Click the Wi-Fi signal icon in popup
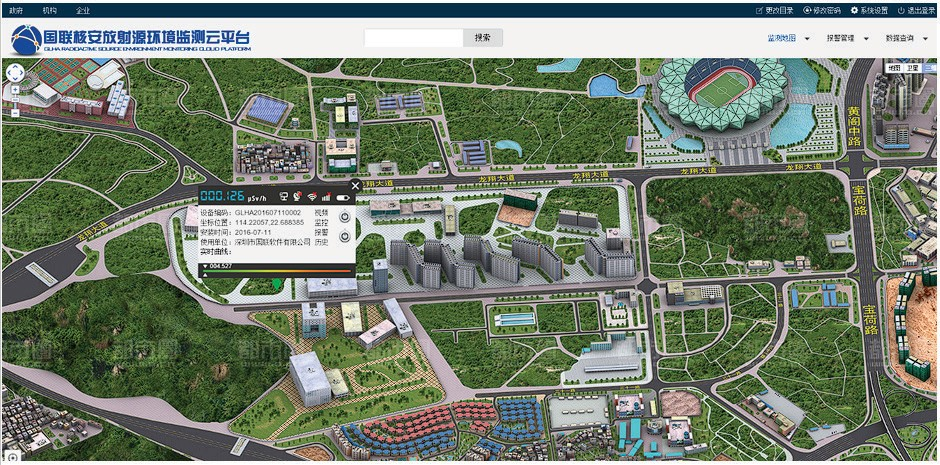 coord(311,197)
